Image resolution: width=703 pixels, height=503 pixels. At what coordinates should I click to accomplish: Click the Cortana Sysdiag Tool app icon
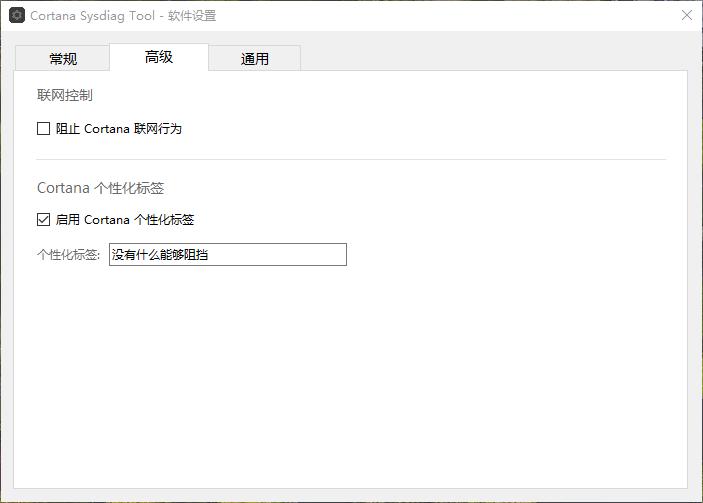[x=17, y=15]
